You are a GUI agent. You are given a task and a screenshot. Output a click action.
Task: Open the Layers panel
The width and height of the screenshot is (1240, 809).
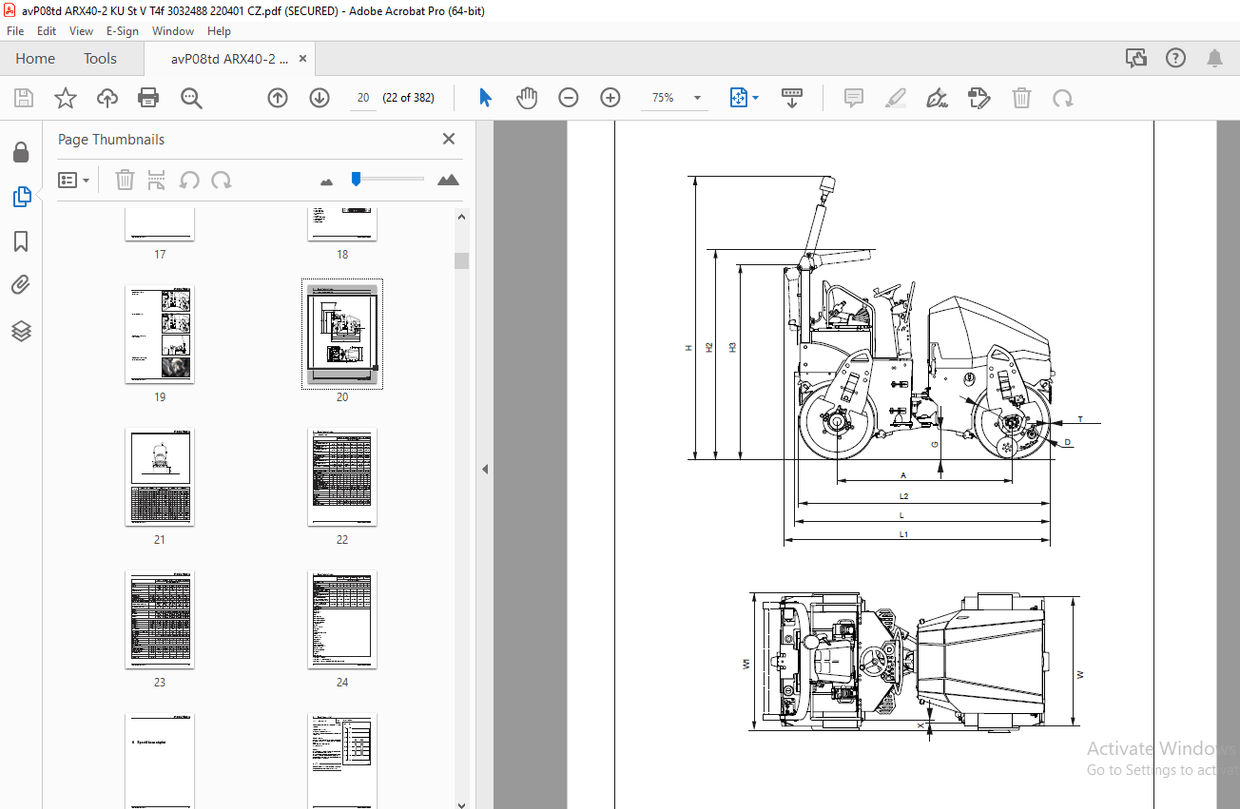click(22, 331)
